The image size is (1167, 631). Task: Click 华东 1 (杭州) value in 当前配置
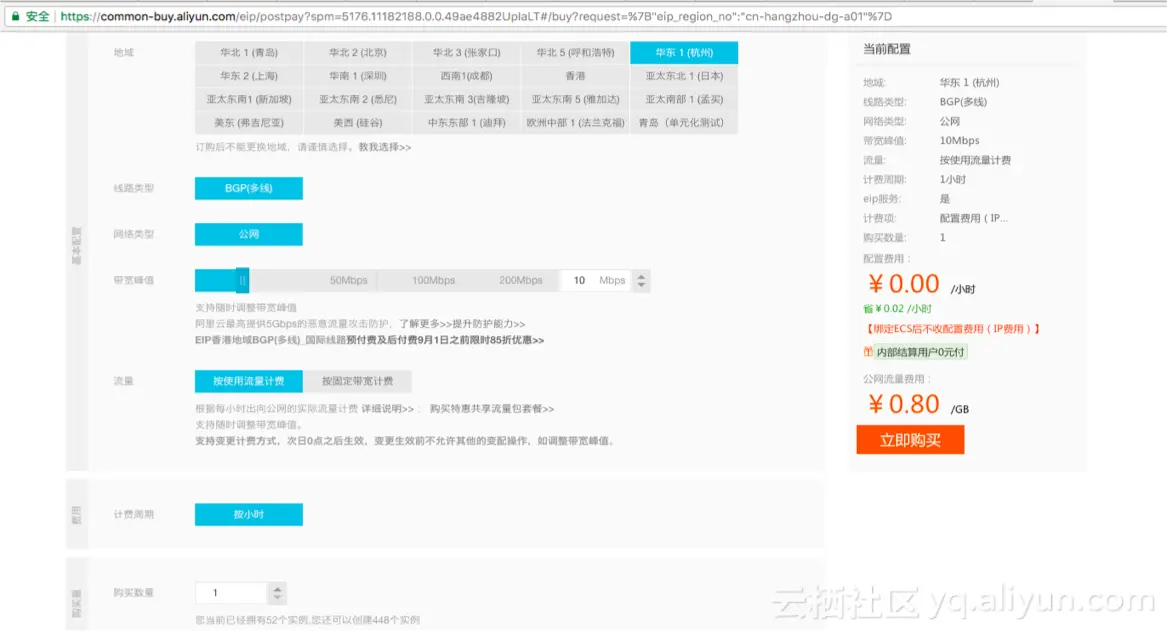[969, 83]
